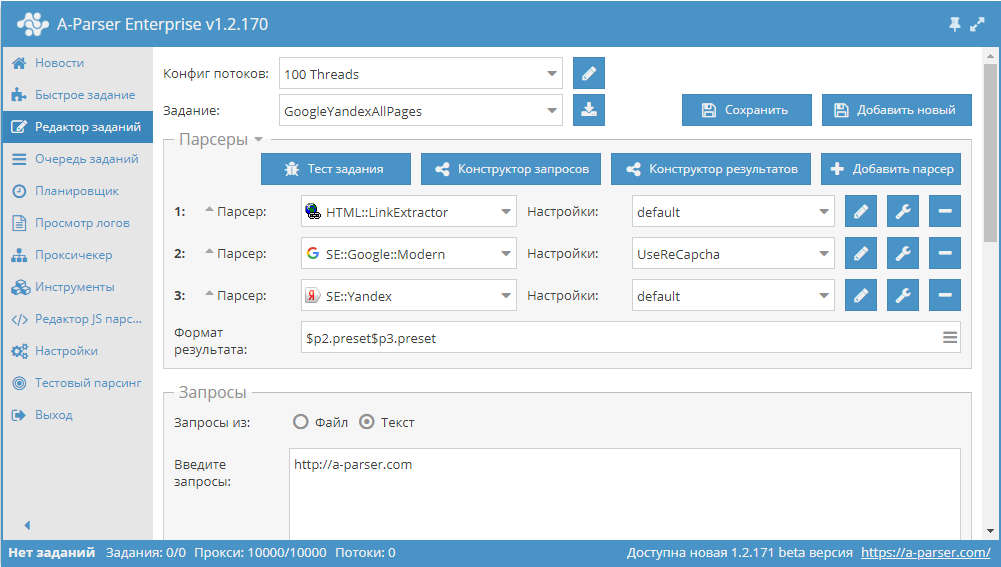Click the Добавить новый button
Viewport: 1001px width, 567px height.
[896, 110]
